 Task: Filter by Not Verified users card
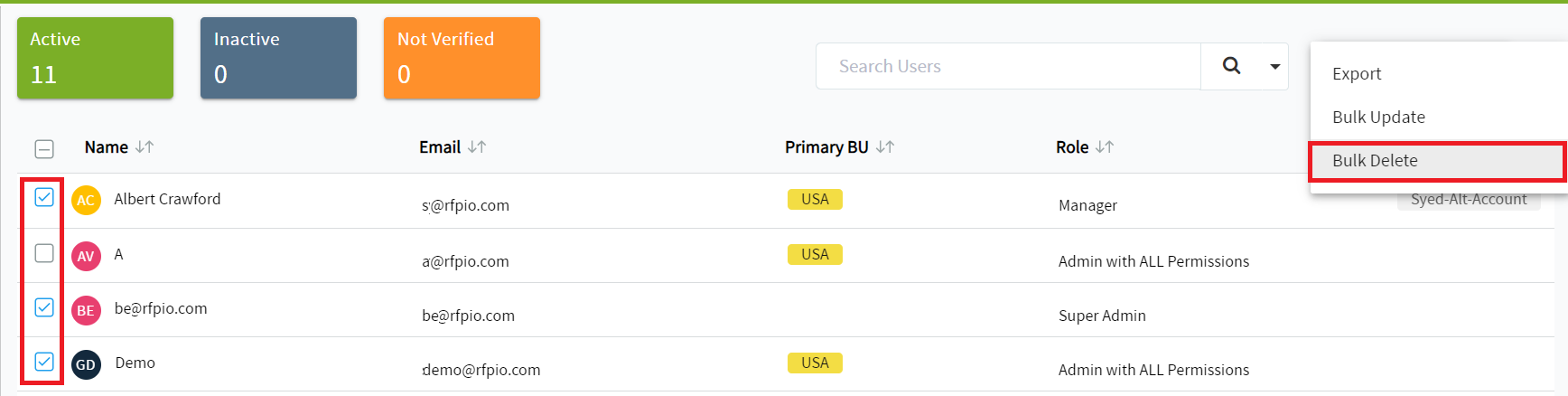tap(462, 58)
